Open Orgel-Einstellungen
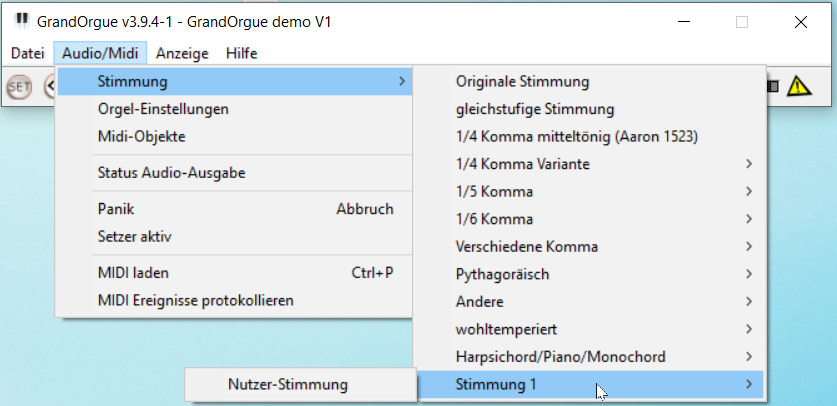837x406 pixels. click(x=163, y=108)
